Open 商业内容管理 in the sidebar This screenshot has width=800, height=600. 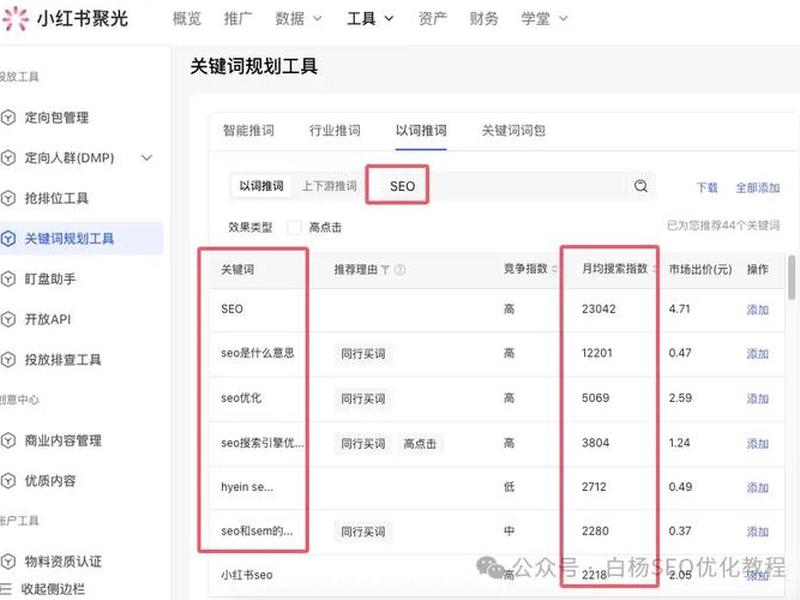(x=63, y=440)
